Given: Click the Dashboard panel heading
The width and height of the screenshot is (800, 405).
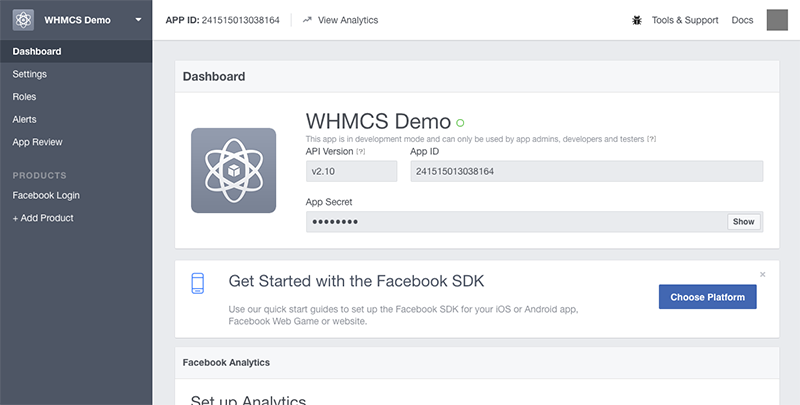Looking at the screenshot, I should [214, 77].
